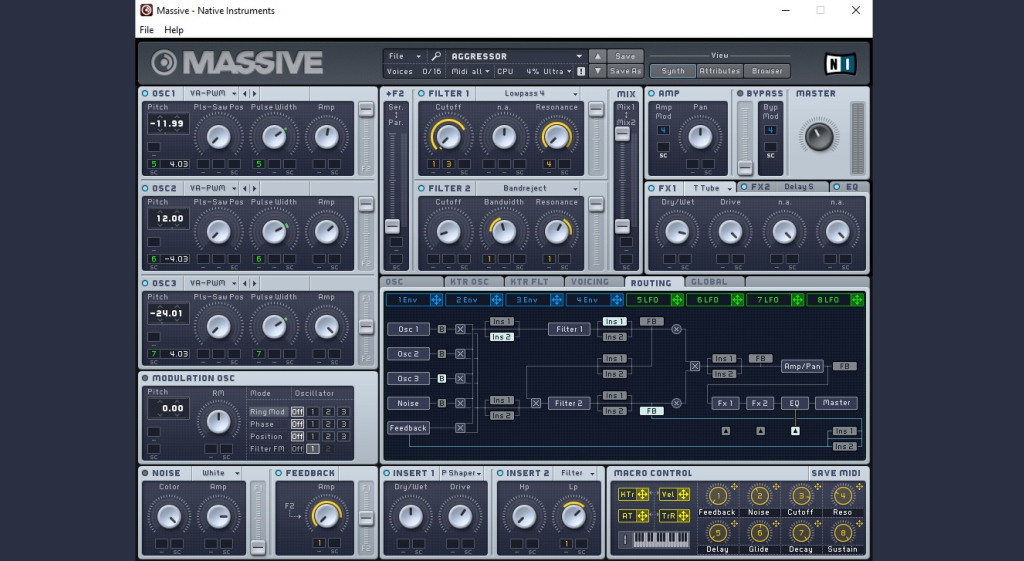The width and height of the screenshot is (1024, 561).
Task: Click the Save As button
Action: tap(625, 71)
